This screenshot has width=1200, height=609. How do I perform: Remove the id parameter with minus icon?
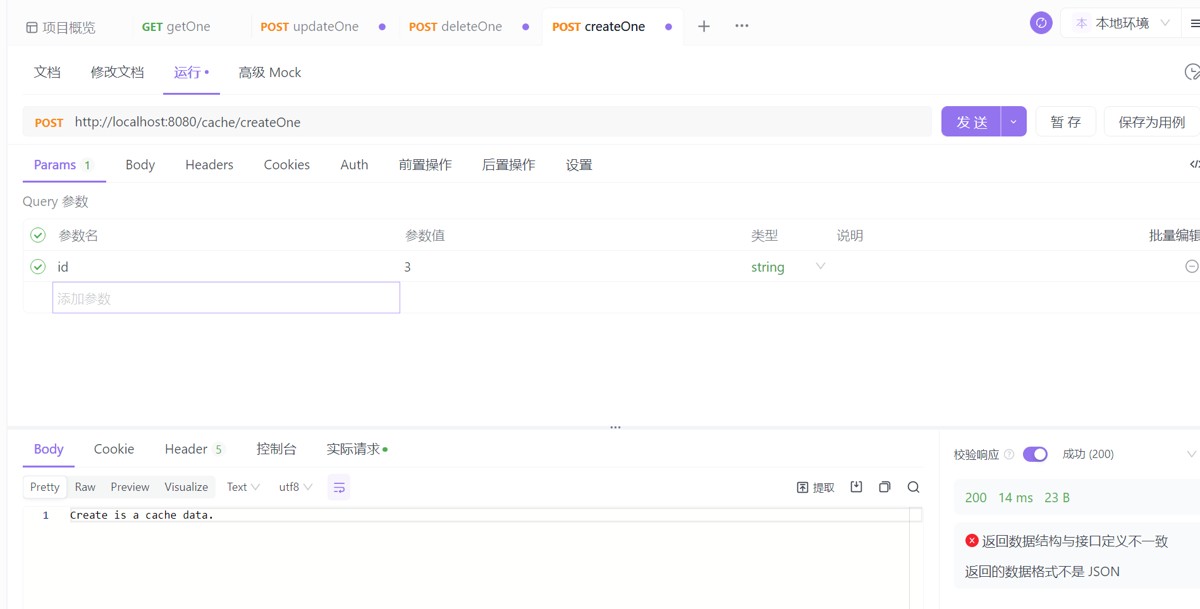tap(1192, 266)
